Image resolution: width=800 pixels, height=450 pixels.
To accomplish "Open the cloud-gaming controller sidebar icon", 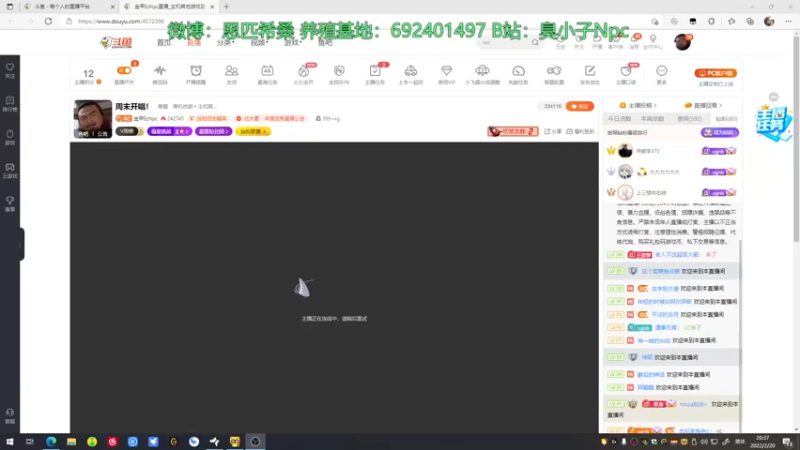I will [x=10, y=170].
